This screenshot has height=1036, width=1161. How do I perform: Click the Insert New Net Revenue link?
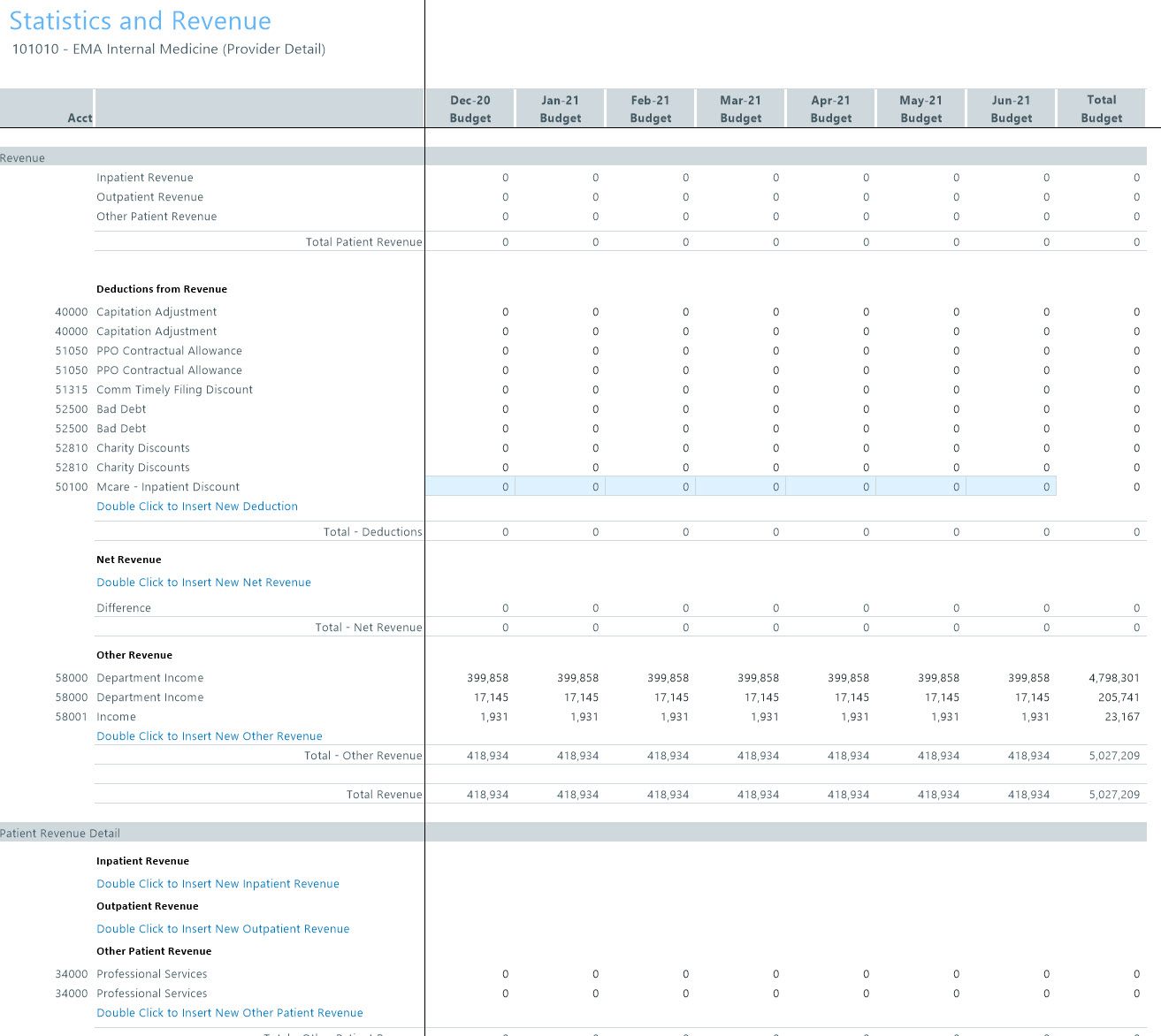203,582
